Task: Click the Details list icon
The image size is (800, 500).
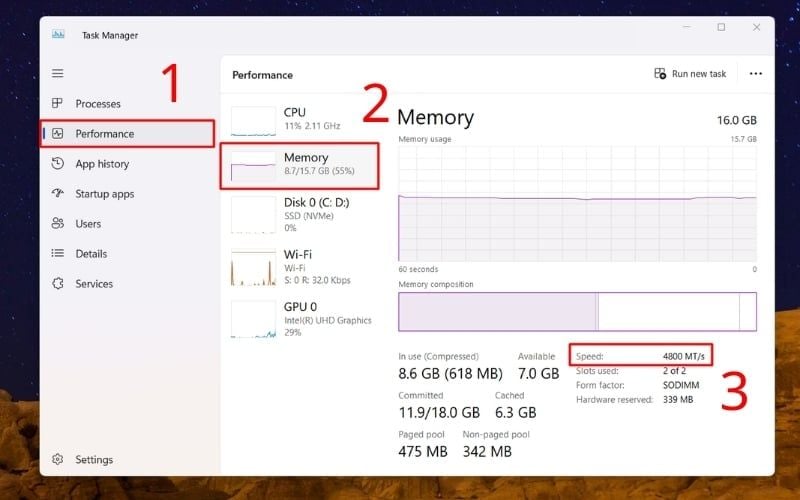Action: point(57,254)
